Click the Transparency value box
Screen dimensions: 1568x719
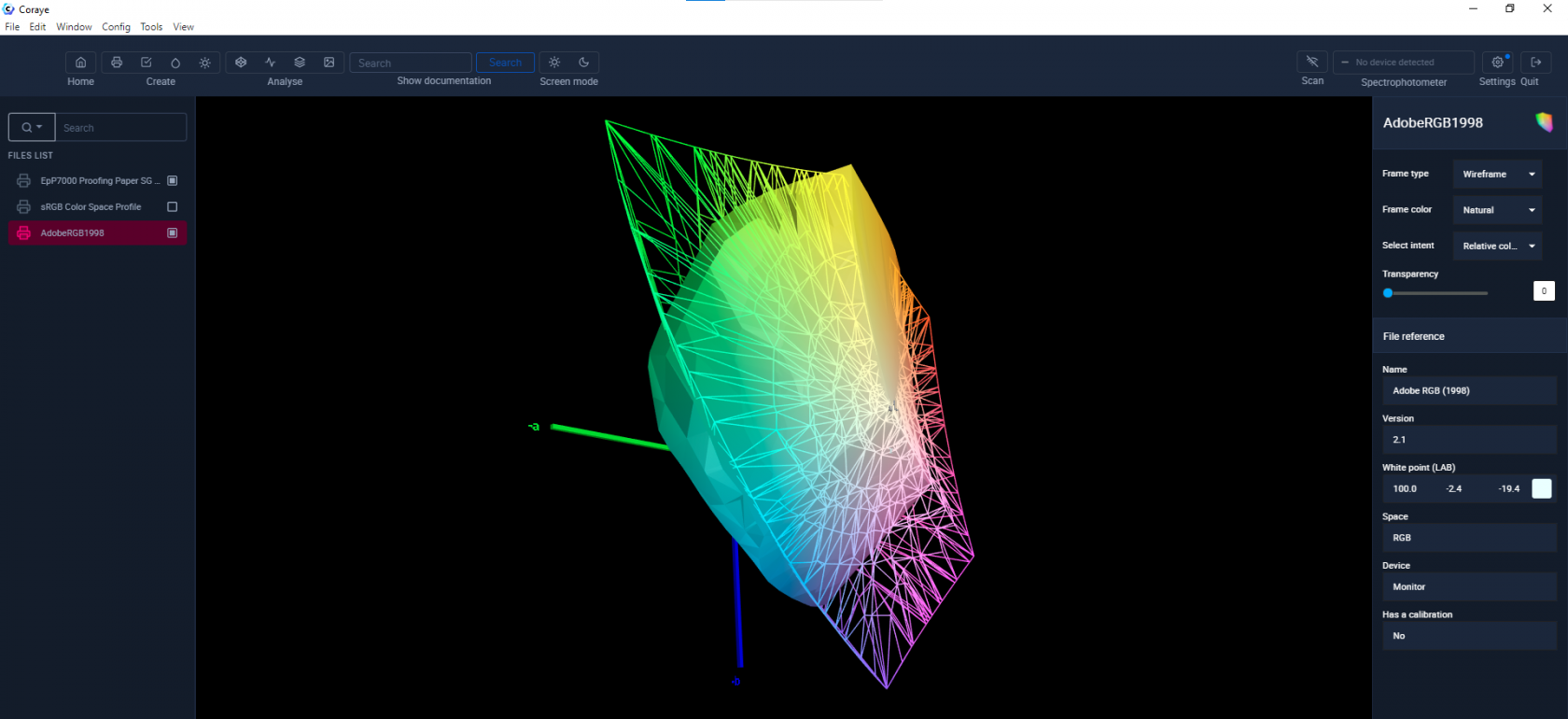click(x=1544, y=290)
